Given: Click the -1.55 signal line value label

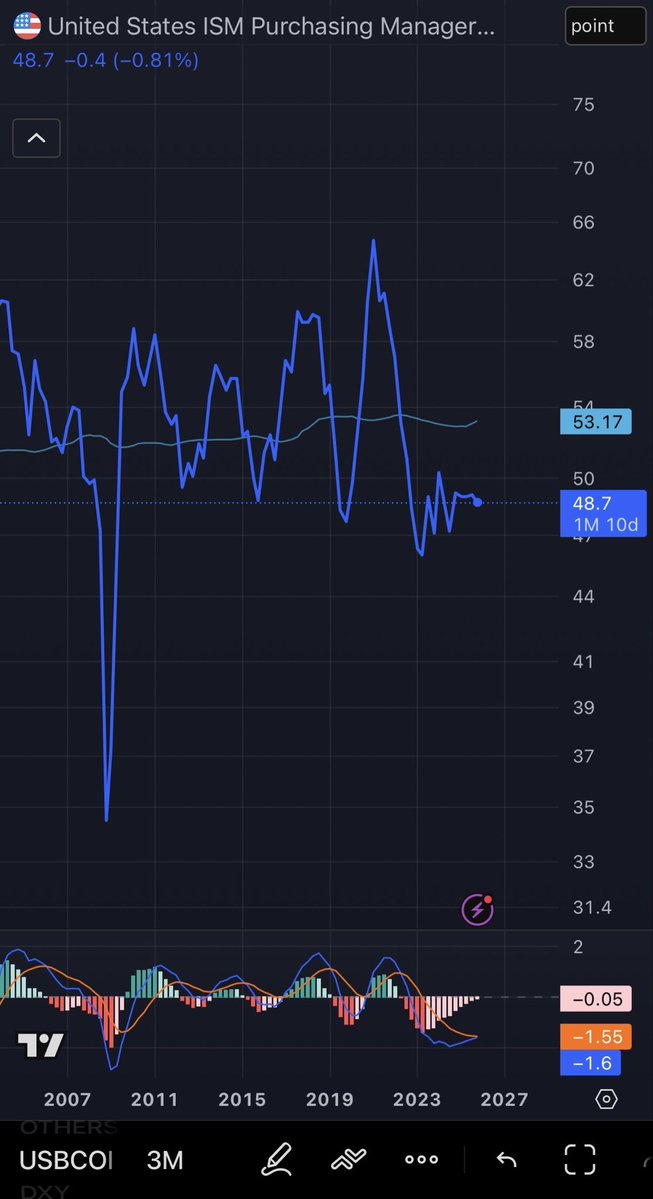Looking at the screenshot, I should pyautogui.click(x=596, y=1037).
